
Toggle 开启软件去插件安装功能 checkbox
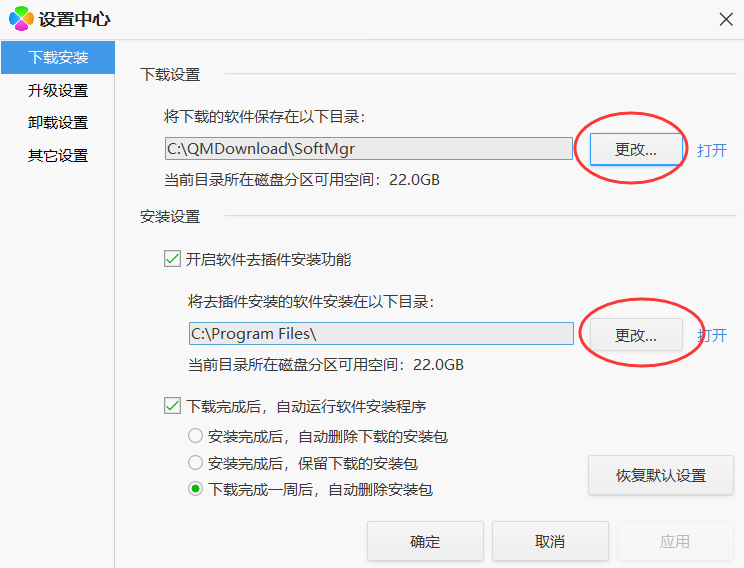coord(172,260)
